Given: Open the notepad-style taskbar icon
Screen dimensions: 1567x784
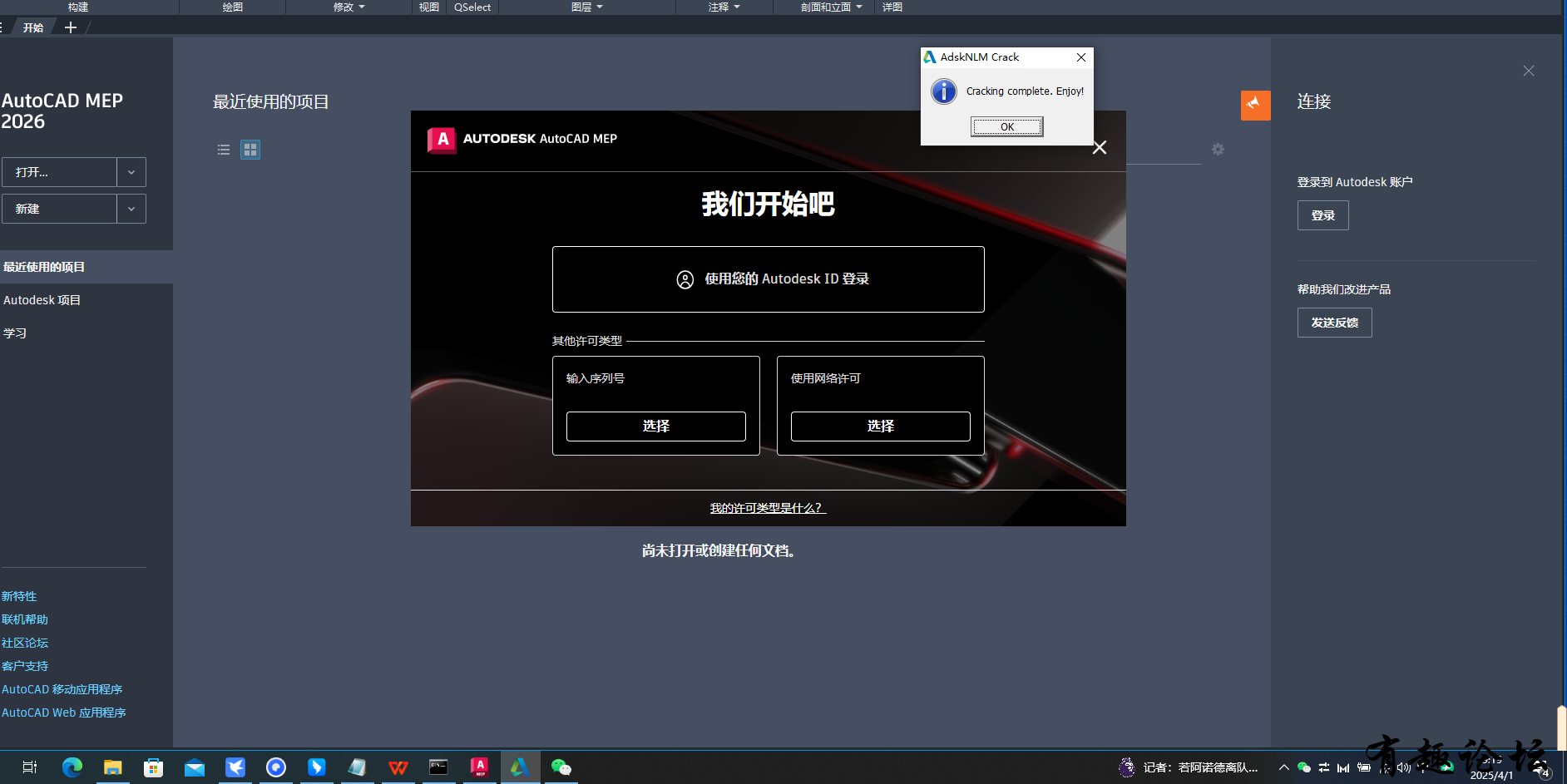Looking at the screenshot, I should [x=358, y=767].
